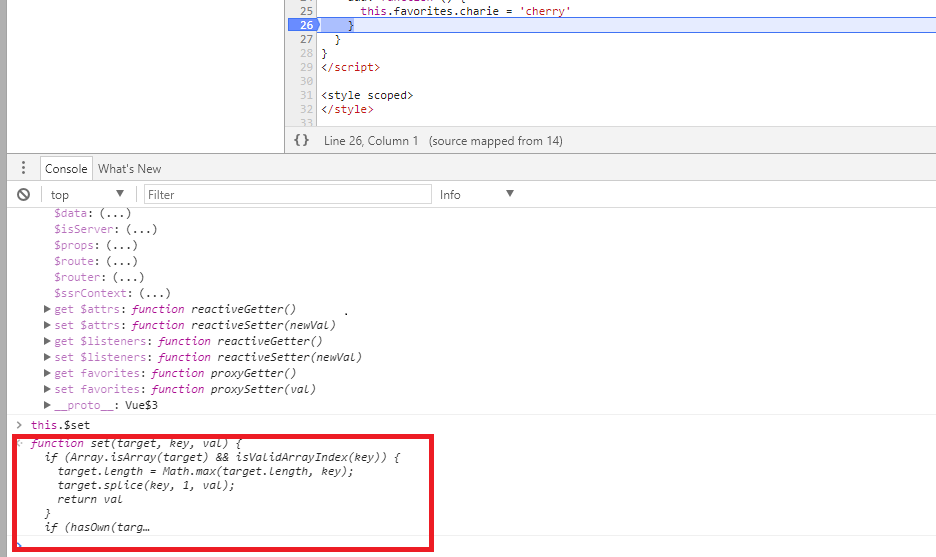Expand the __proto__ Vue$3 entry

click(48, 405)
